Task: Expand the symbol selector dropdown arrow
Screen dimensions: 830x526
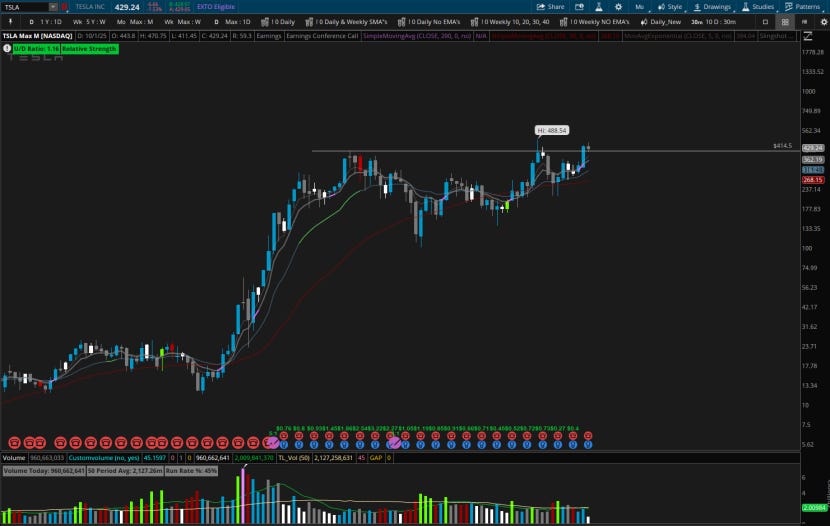Action: (53, 7)
